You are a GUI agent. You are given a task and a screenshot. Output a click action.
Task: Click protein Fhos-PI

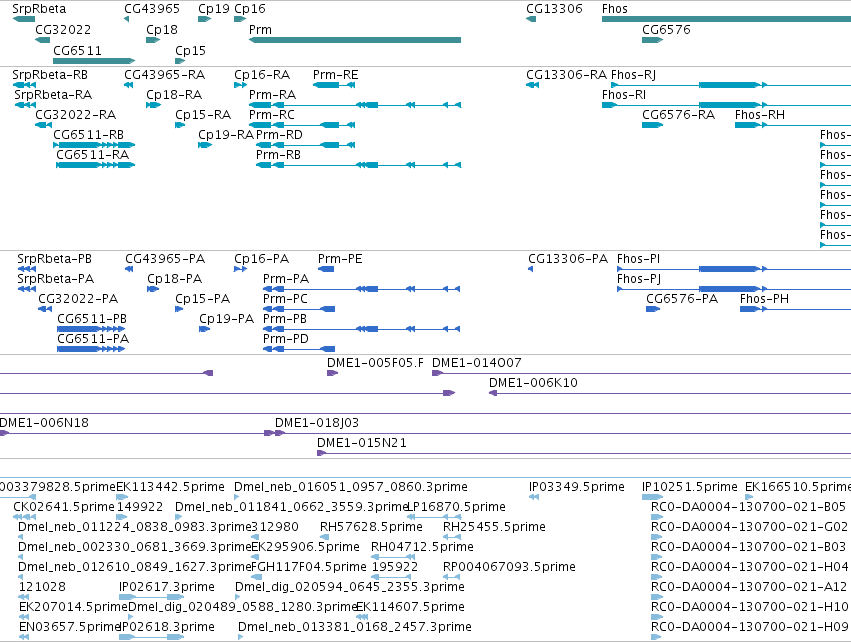(x=638, y=259)
